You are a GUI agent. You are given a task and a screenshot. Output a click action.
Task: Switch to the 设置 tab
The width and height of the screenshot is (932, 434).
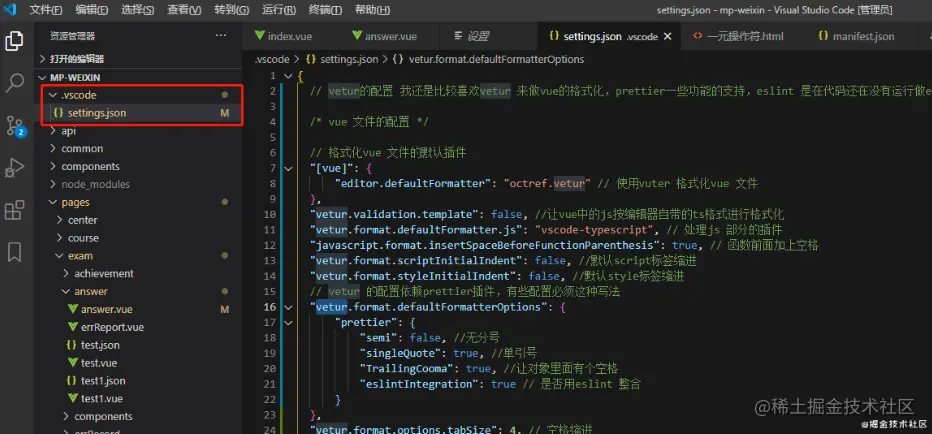[x=489, y=36]
